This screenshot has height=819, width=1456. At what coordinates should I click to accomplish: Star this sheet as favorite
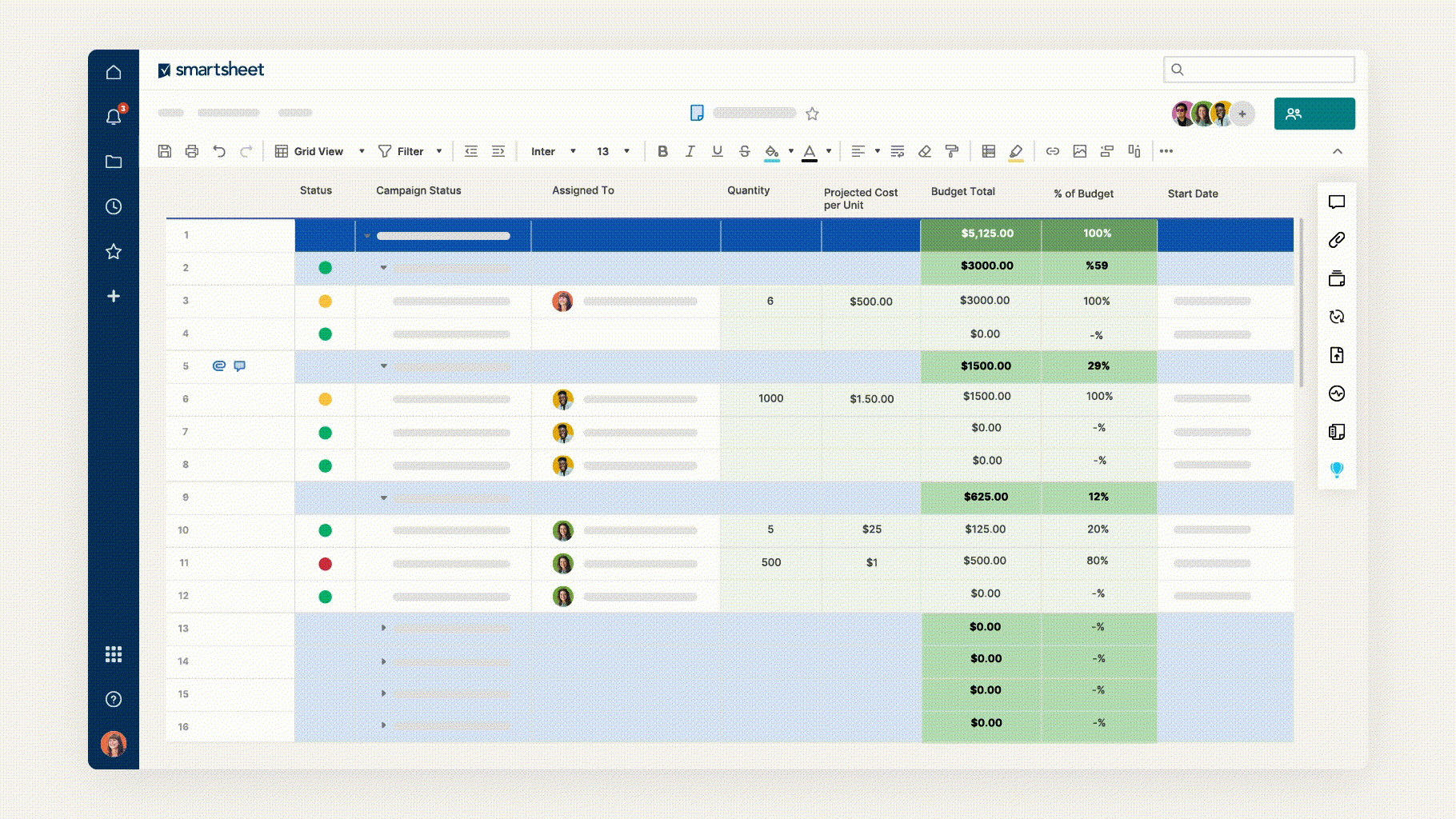pyautogui.click(x=812, y=114)
